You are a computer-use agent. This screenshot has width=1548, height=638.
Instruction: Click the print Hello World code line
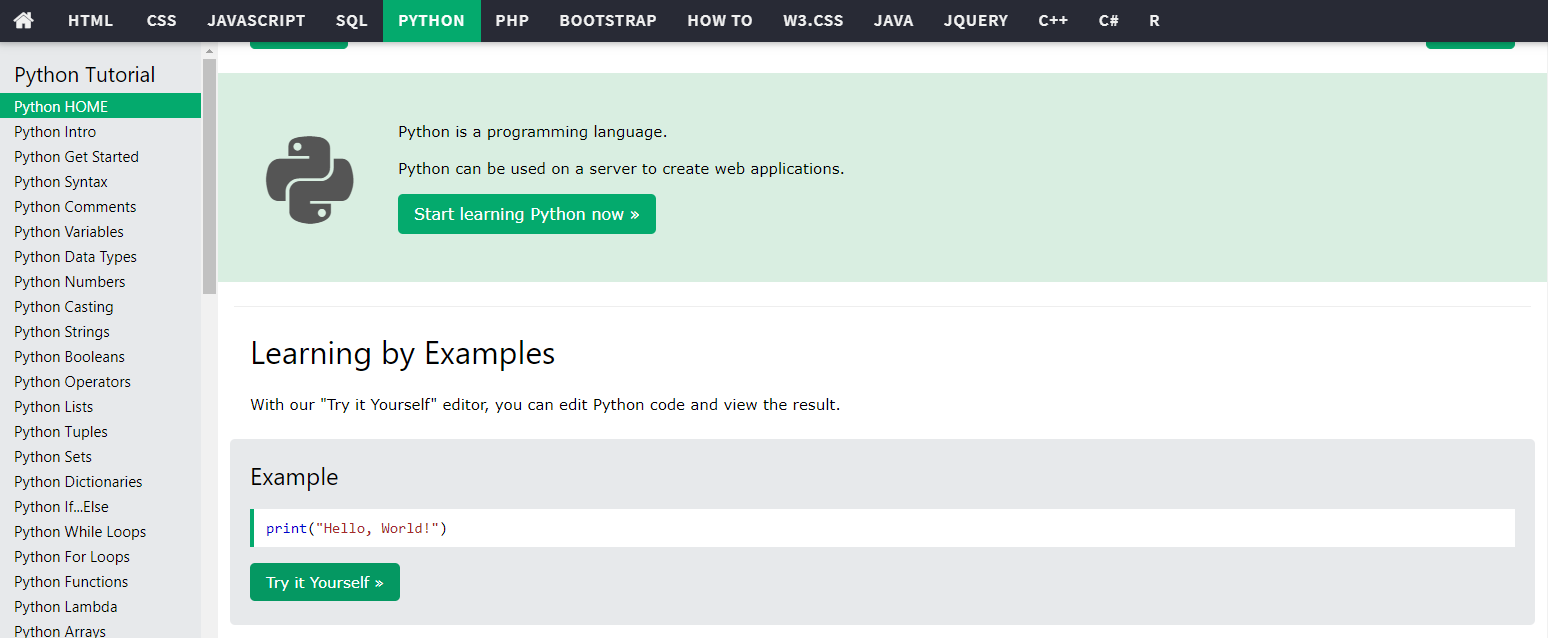point(882,528)
